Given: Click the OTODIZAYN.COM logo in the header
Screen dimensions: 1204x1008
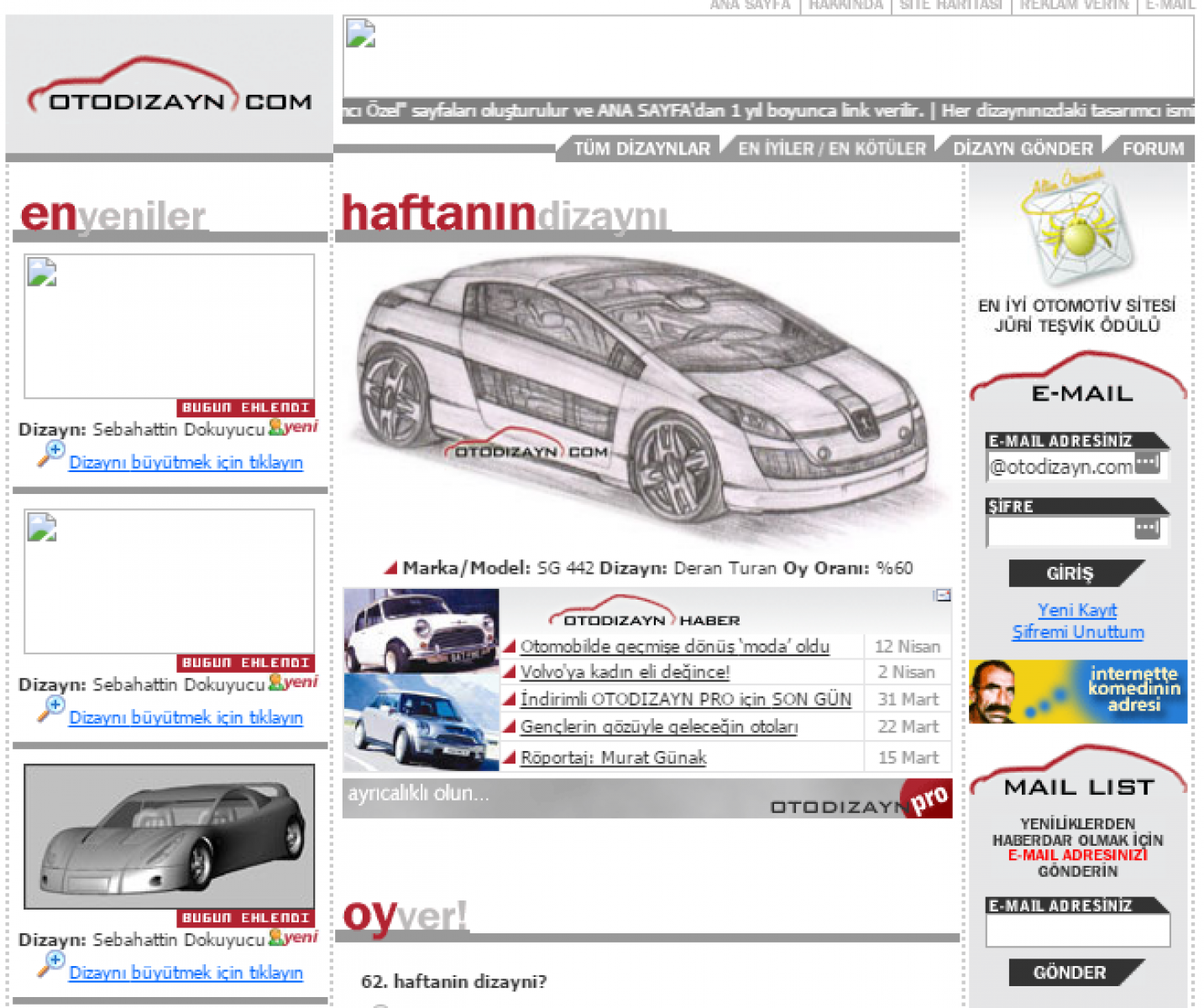Looking at the screenshot, I should point(169,88).
